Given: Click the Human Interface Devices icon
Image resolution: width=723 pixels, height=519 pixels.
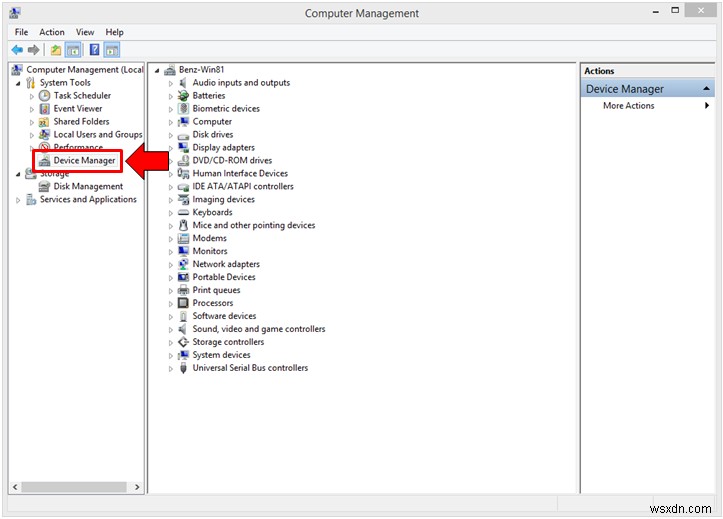Looking at the screenshot, I should coord(183,173).
